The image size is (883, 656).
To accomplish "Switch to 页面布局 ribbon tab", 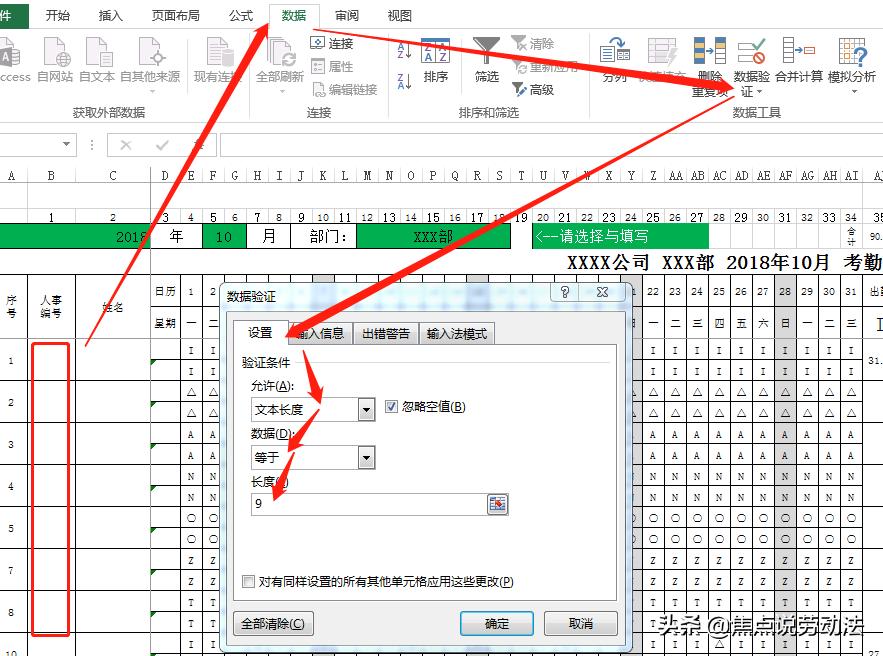I will tap(176, 15).
